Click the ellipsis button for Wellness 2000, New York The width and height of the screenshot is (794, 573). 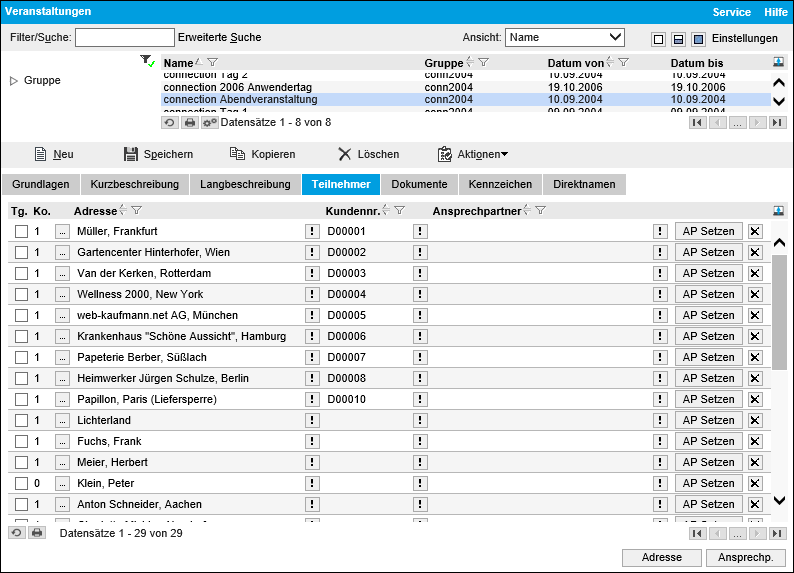(x=62, y=295)
